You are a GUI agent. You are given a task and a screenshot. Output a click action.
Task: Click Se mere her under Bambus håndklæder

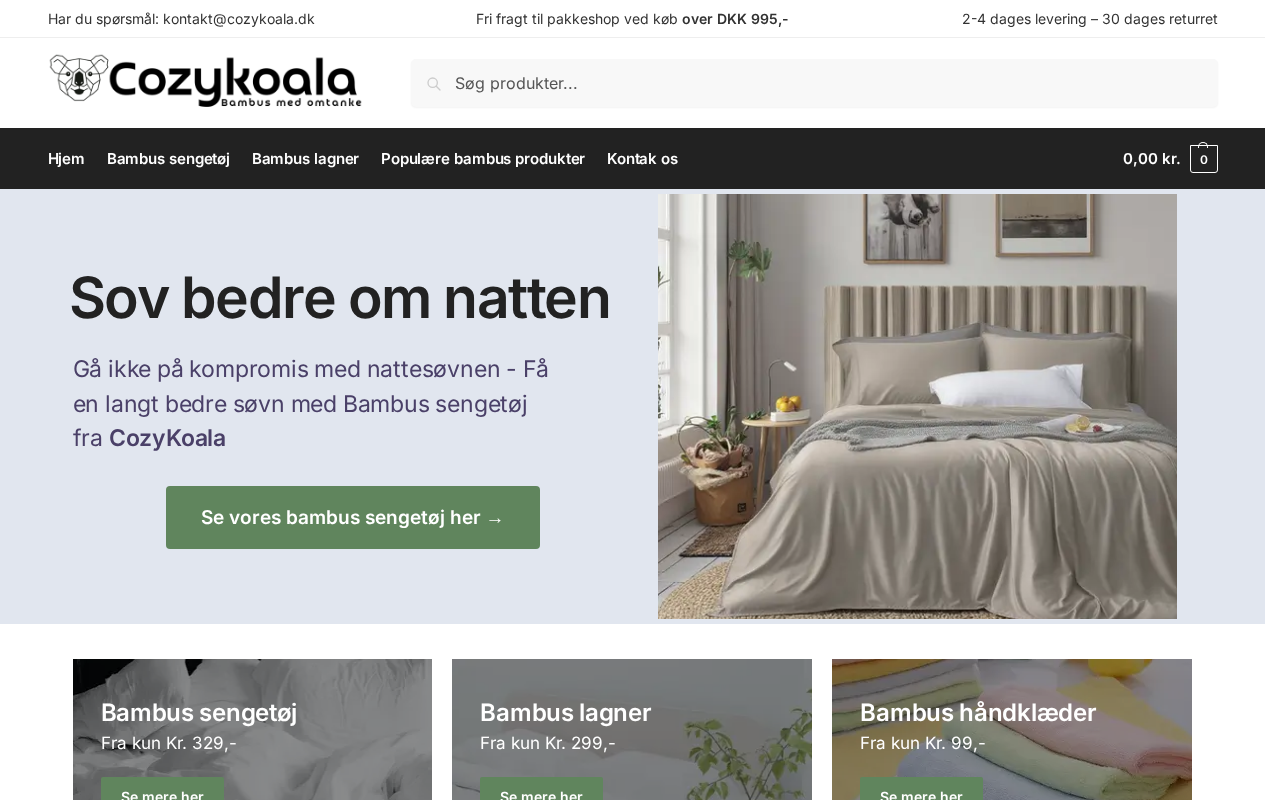coord(921,791)
